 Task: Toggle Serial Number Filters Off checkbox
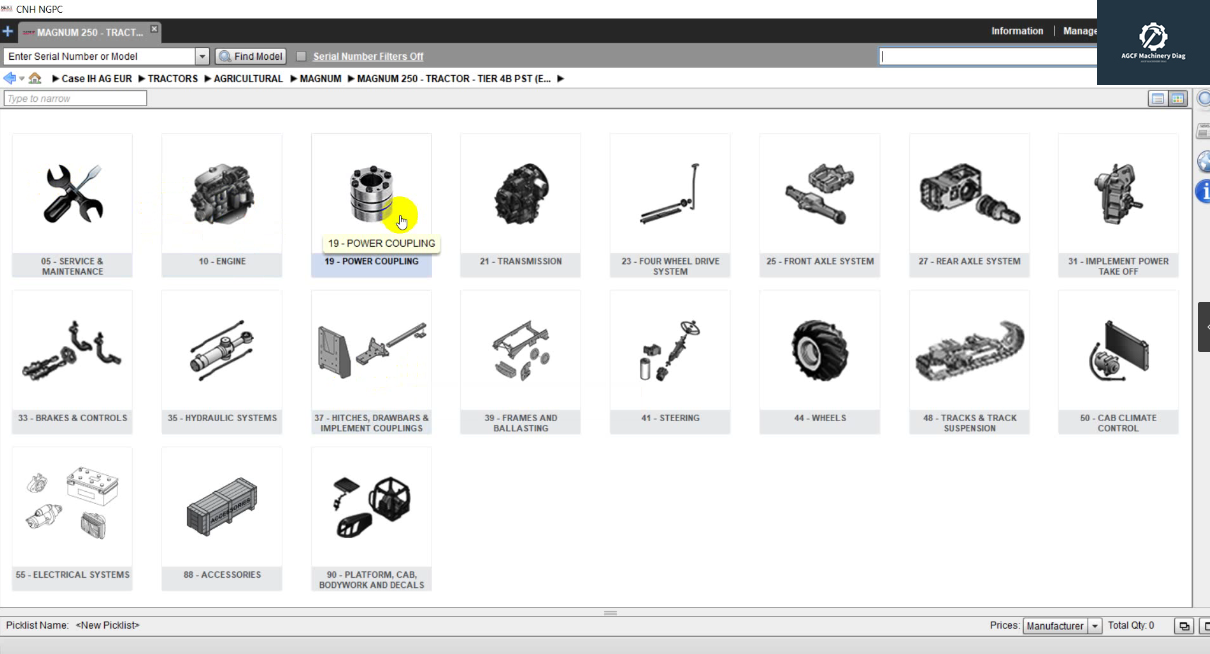[301, 56]
